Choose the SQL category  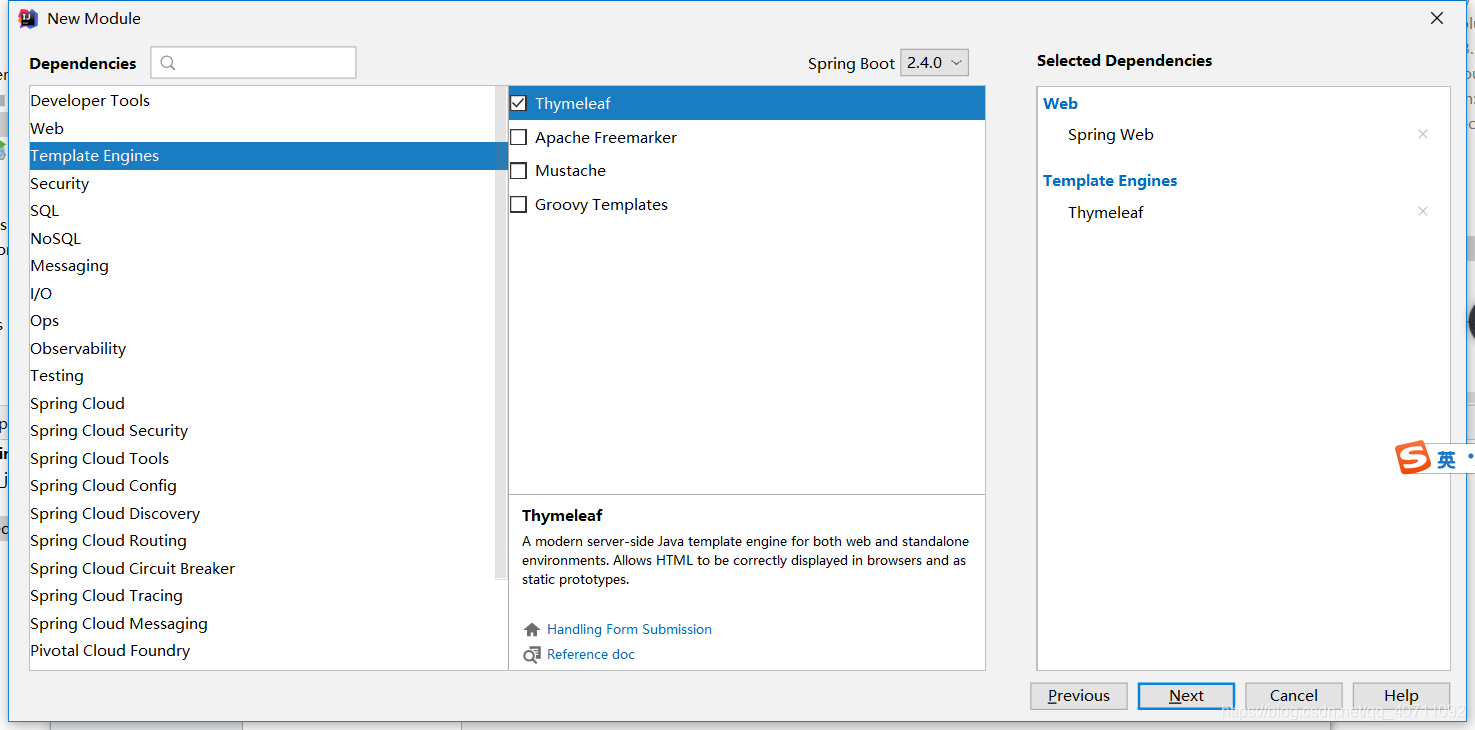pyautogui.click(x=262, y=211)
